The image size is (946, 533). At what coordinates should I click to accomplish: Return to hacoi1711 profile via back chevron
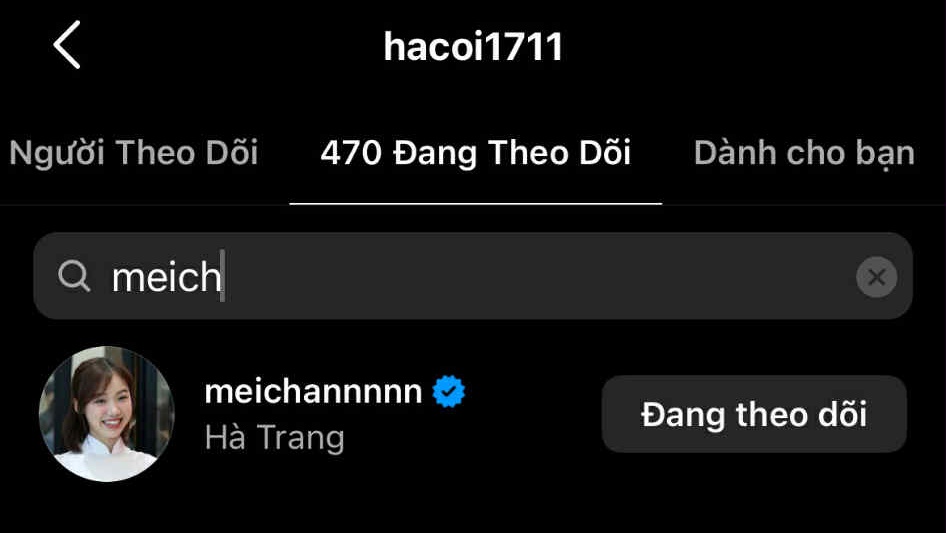click(x=66, y=45)
